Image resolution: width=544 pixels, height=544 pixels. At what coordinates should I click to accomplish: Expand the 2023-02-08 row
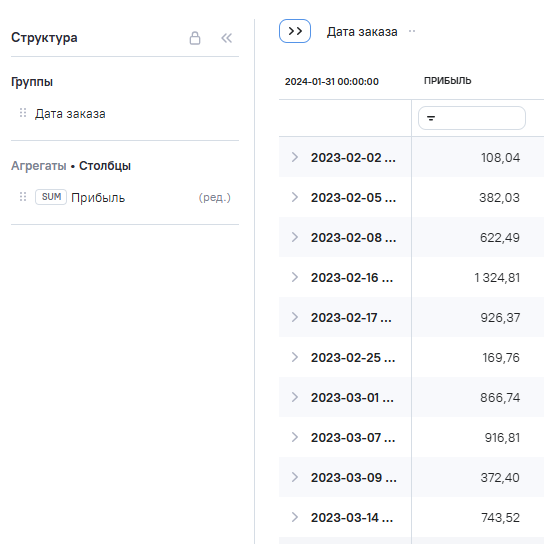coord(295,237)
